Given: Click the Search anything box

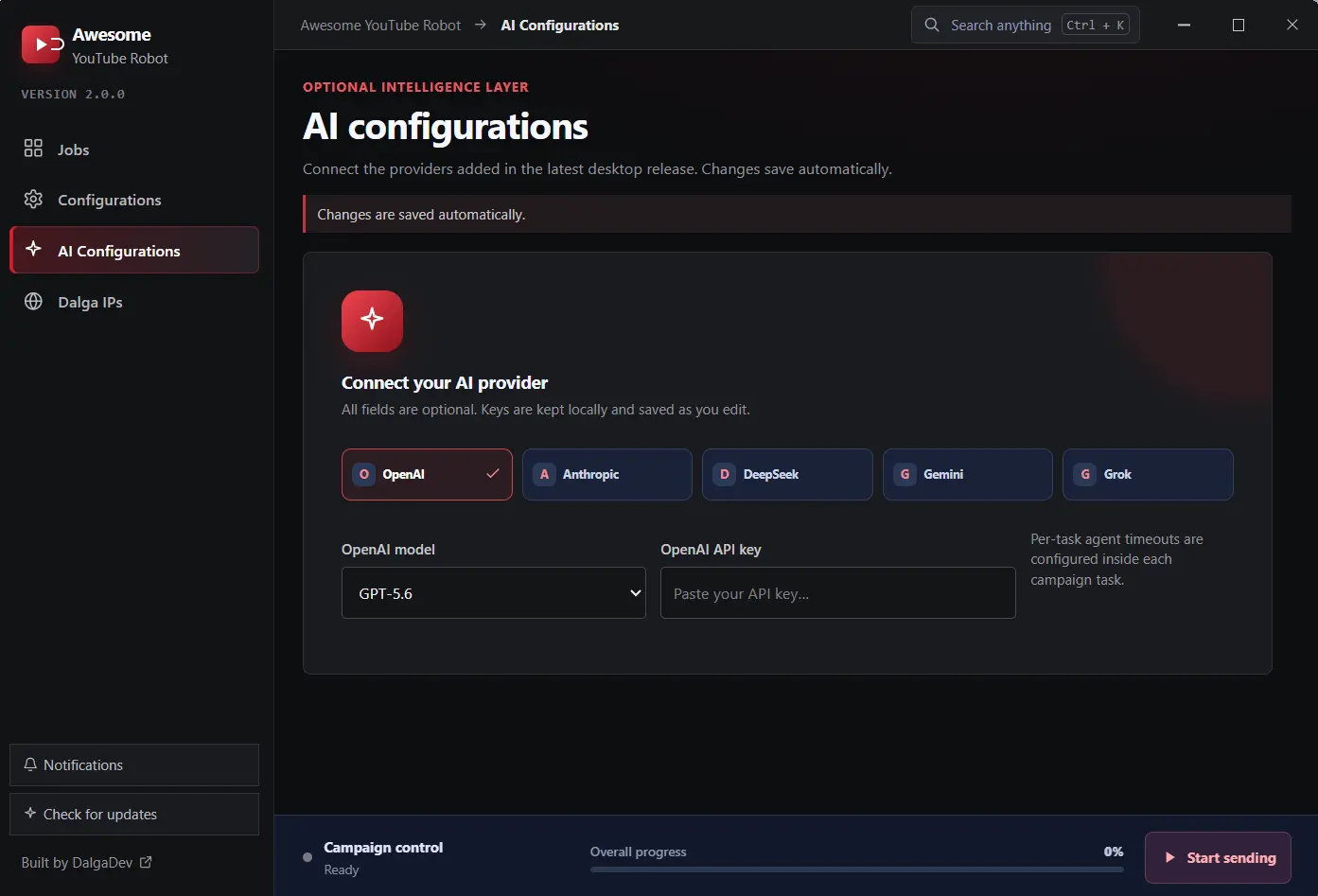Looking at the screenshot, I should pos(1026,25).
